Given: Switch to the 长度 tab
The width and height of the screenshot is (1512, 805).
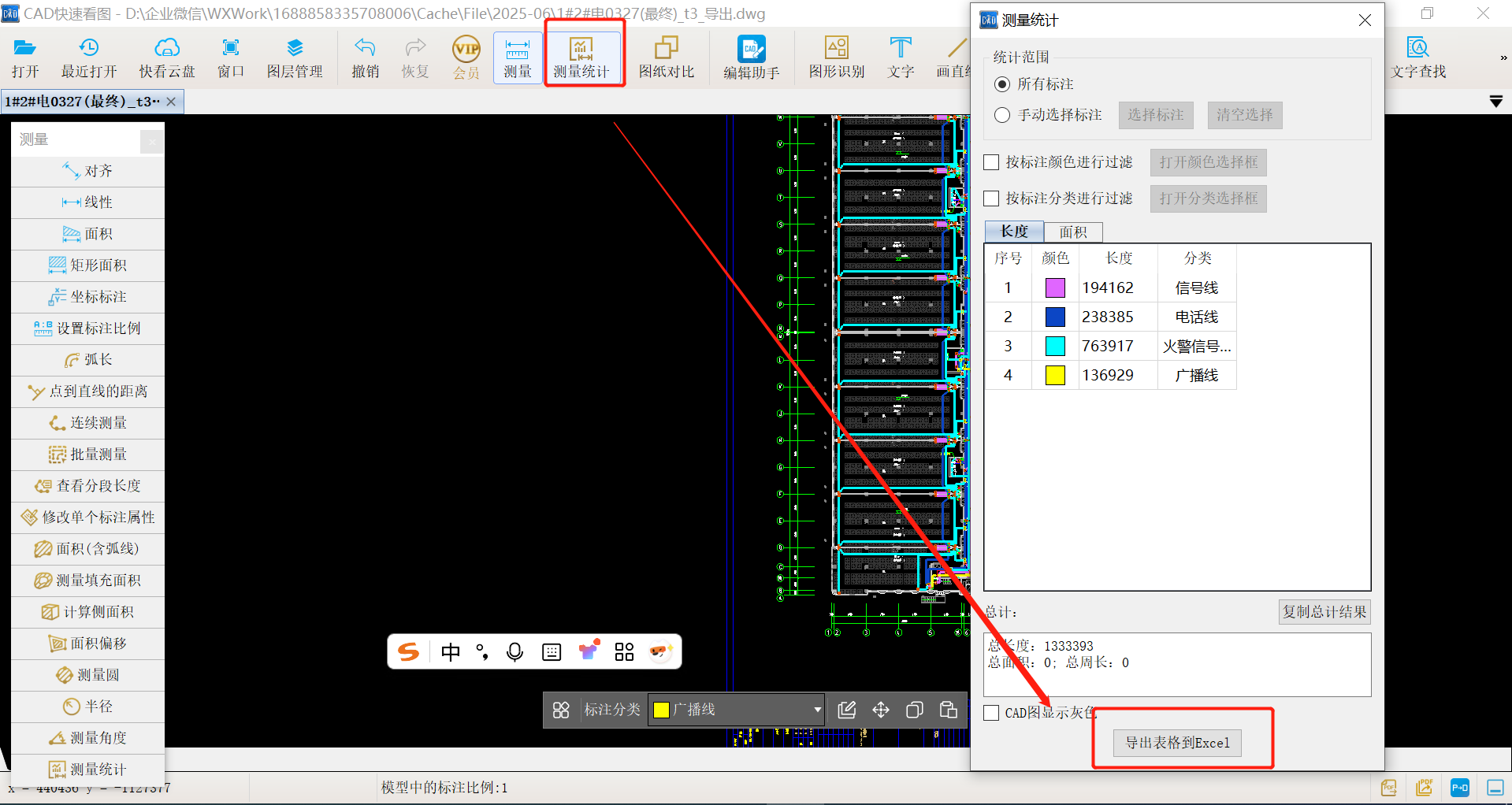Looking at the screenshot, I should point(1014,231).
